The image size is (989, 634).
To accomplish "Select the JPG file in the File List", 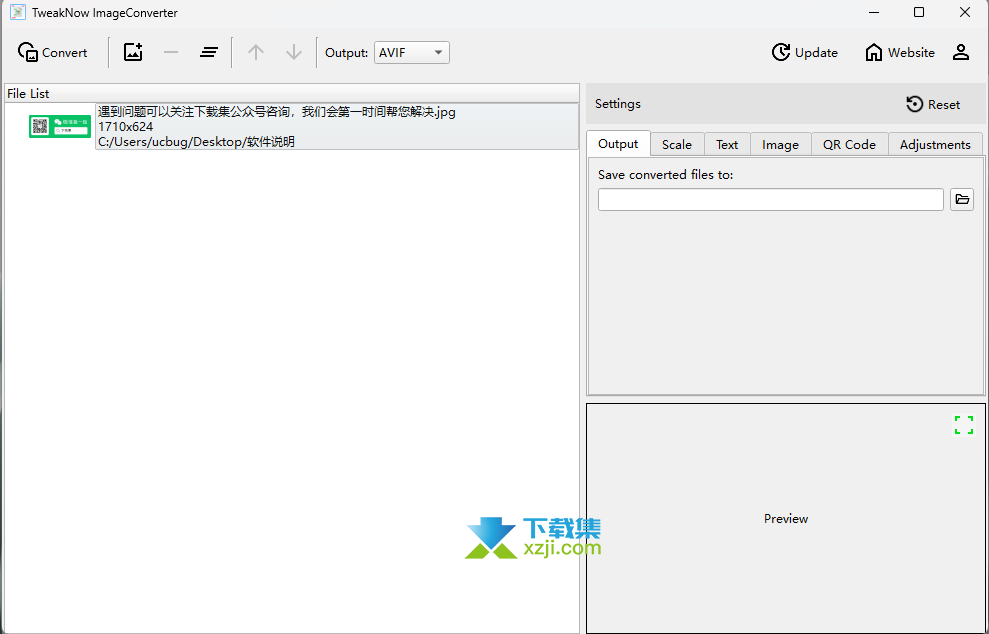I will (x=300, y=126).
